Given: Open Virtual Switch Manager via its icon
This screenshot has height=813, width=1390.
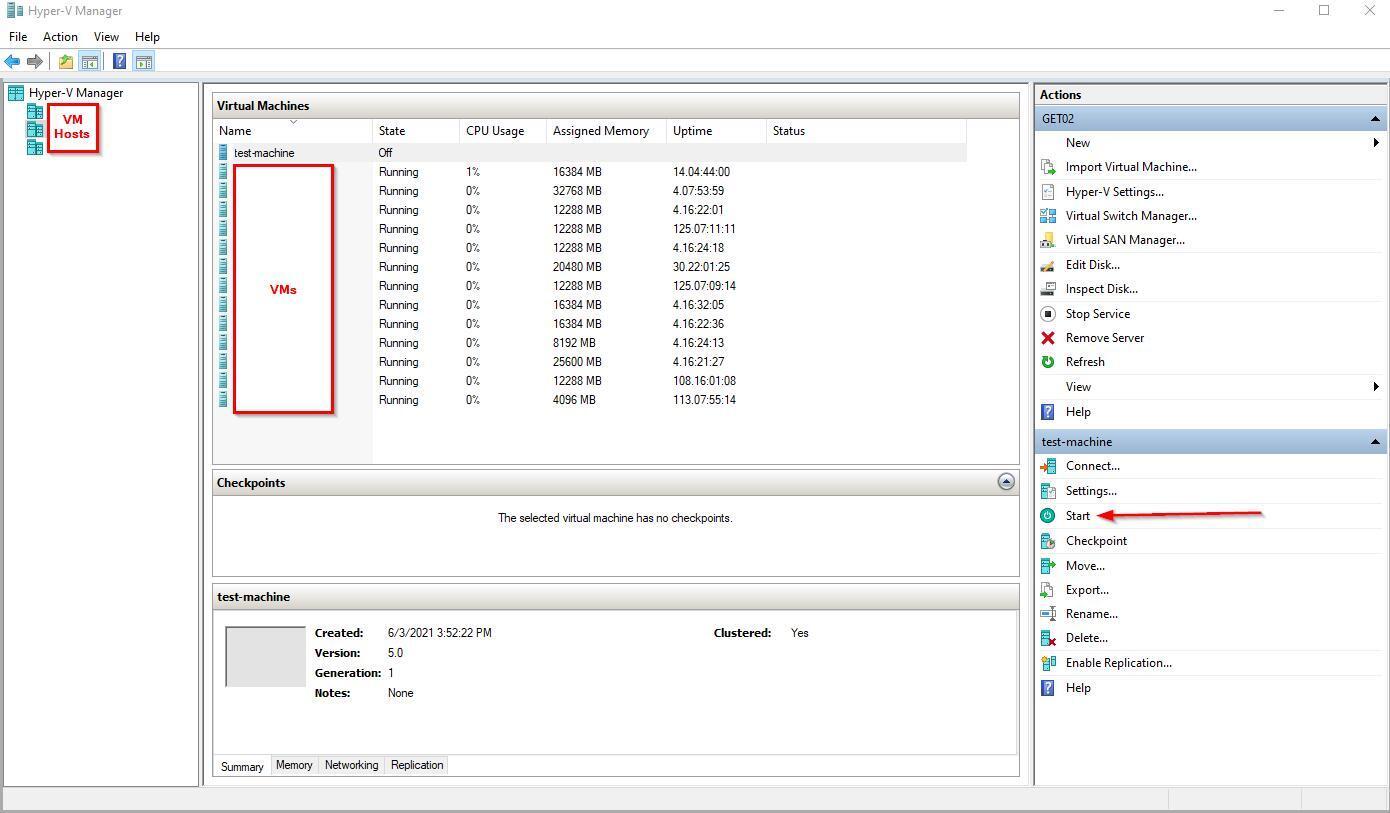Looking at the screenshot, I should click(1048, 216).
